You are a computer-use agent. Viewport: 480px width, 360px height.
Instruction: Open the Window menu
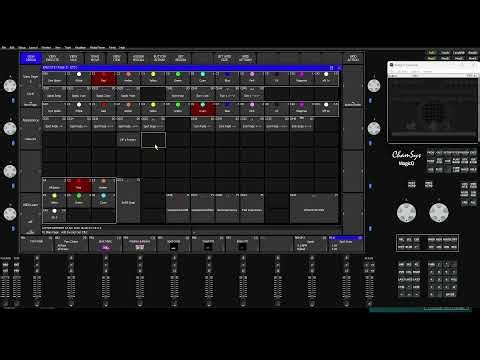(46, 48)
